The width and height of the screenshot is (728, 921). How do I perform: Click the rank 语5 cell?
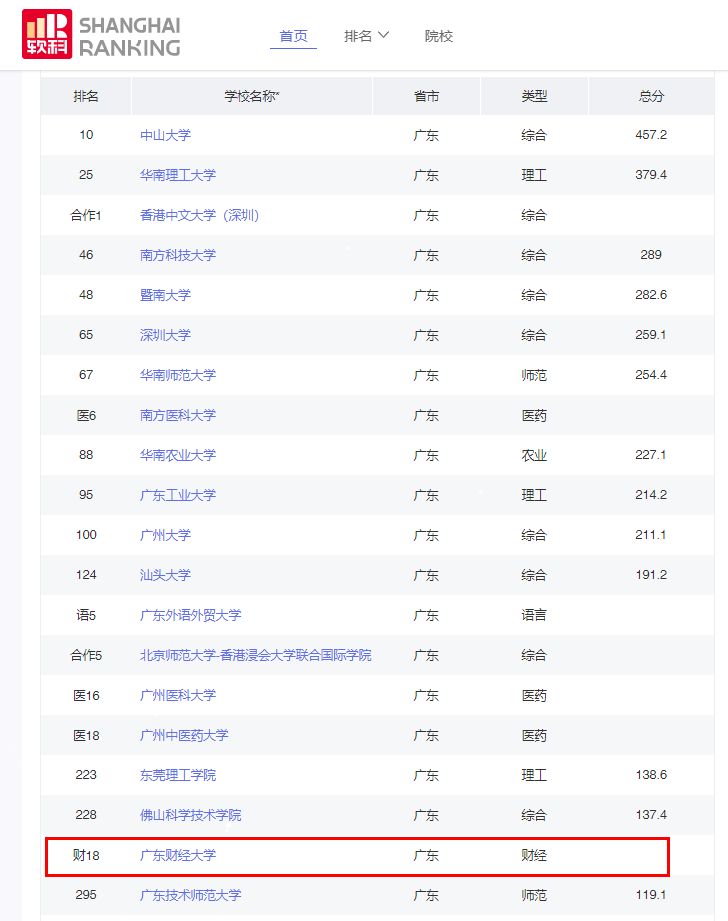point(86,615)
